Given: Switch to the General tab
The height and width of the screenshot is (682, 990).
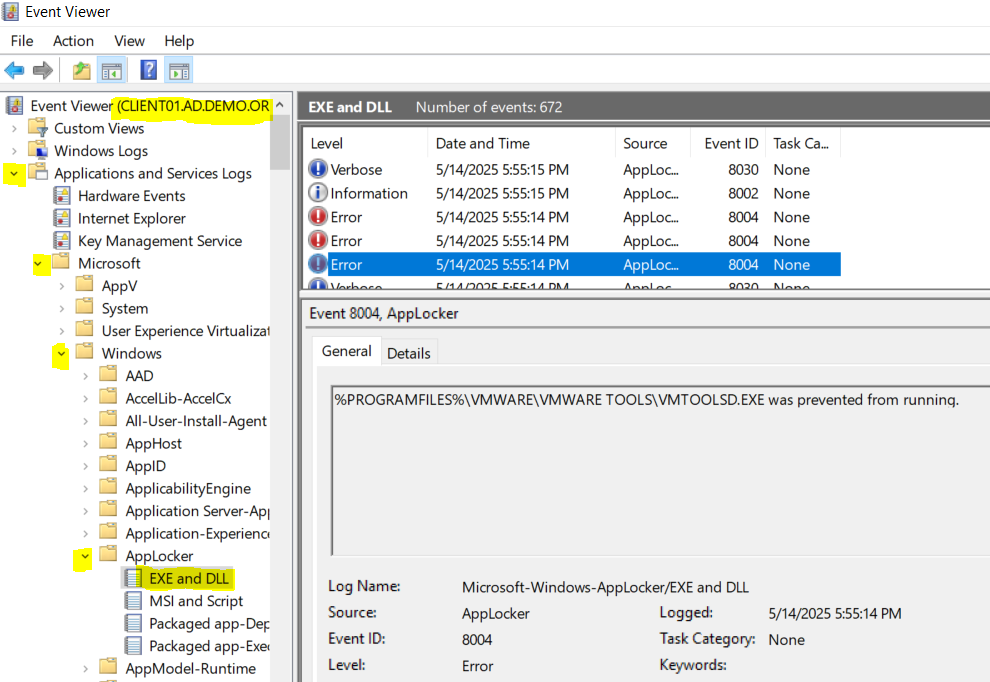Looking at the screenshot, I should point(347,351).
